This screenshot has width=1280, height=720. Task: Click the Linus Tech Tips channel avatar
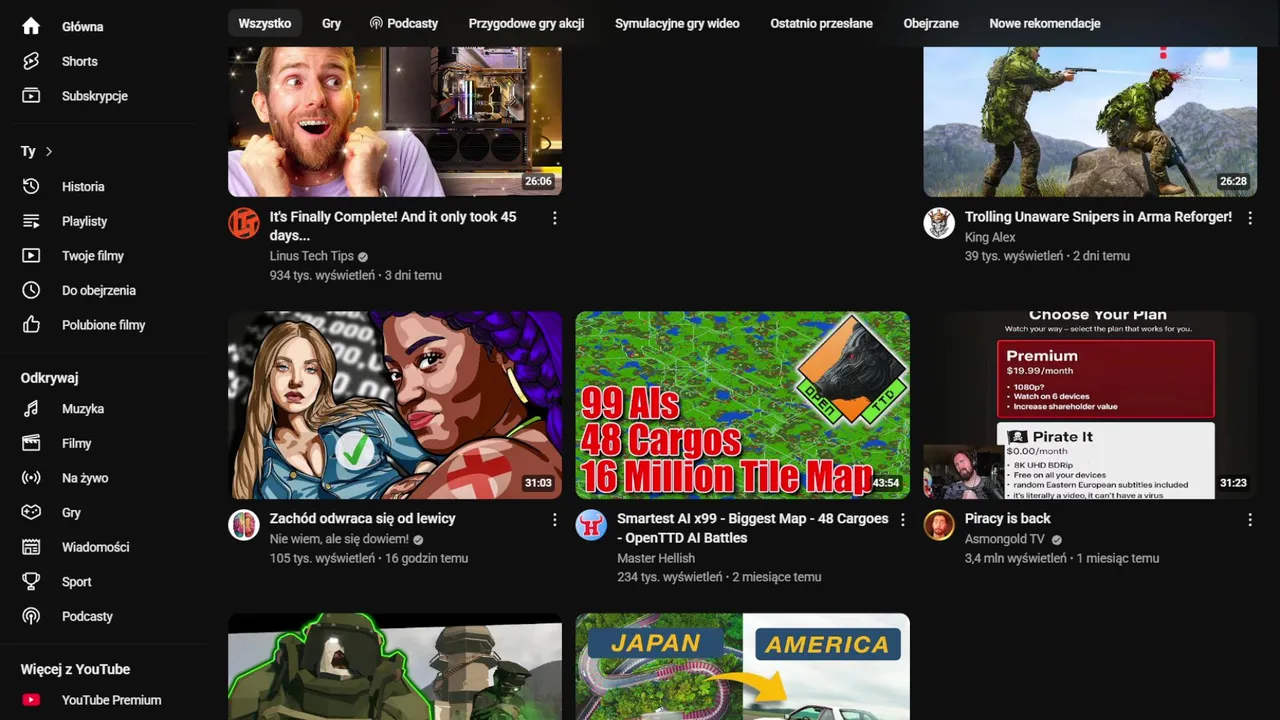click(244, 223)
